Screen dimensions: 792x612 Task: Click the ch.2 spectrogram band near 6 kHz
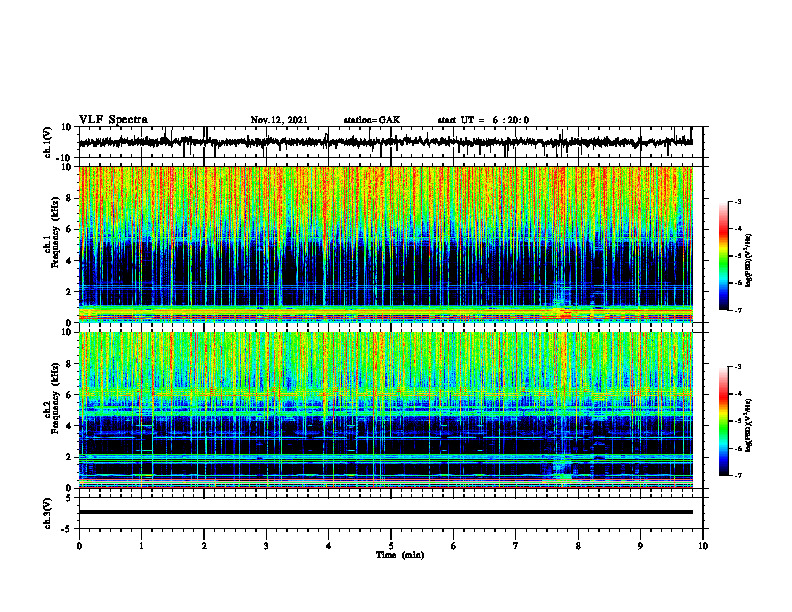pyautogui.click(x=385, y=393)
